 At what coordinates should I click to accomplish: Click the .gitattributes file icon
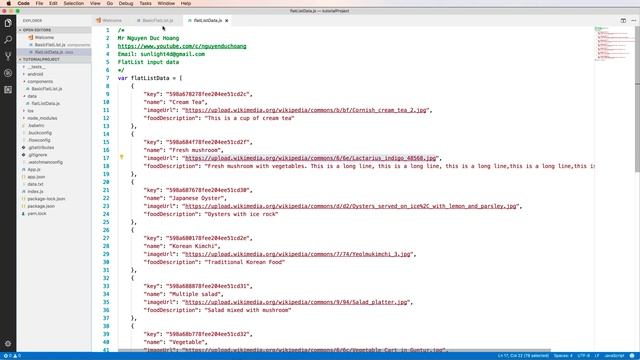[x=24, y=147]
